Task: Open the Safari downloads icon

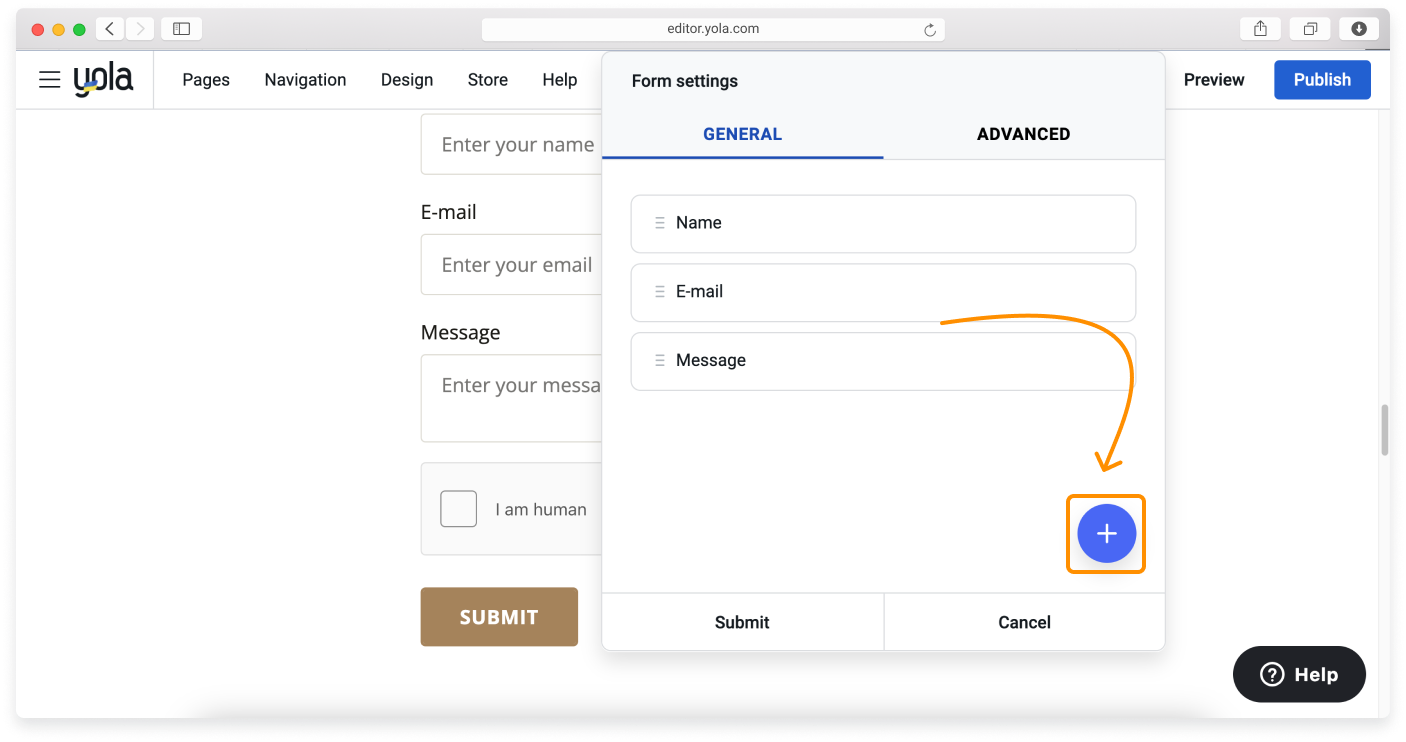Action: [x=1359, y=29]
